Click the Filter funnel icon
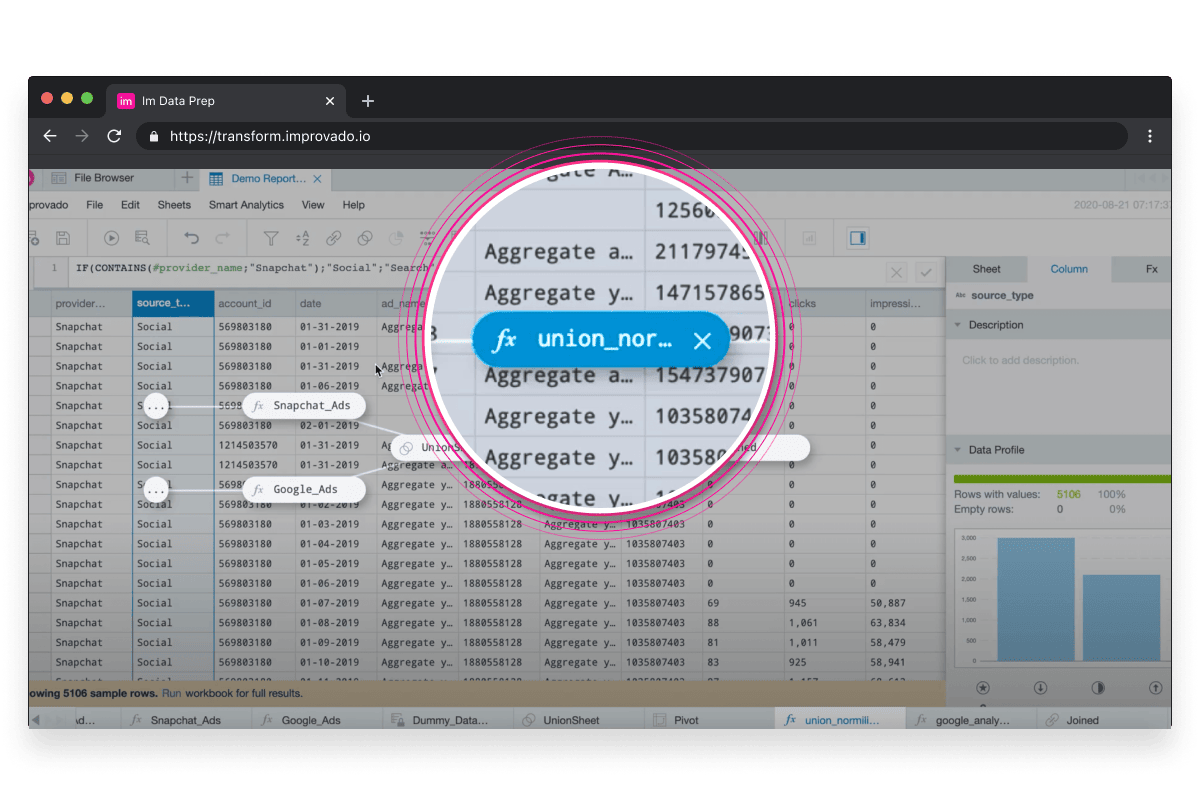The height and width of the screenshot is (800, 1200). click(271, 238)
